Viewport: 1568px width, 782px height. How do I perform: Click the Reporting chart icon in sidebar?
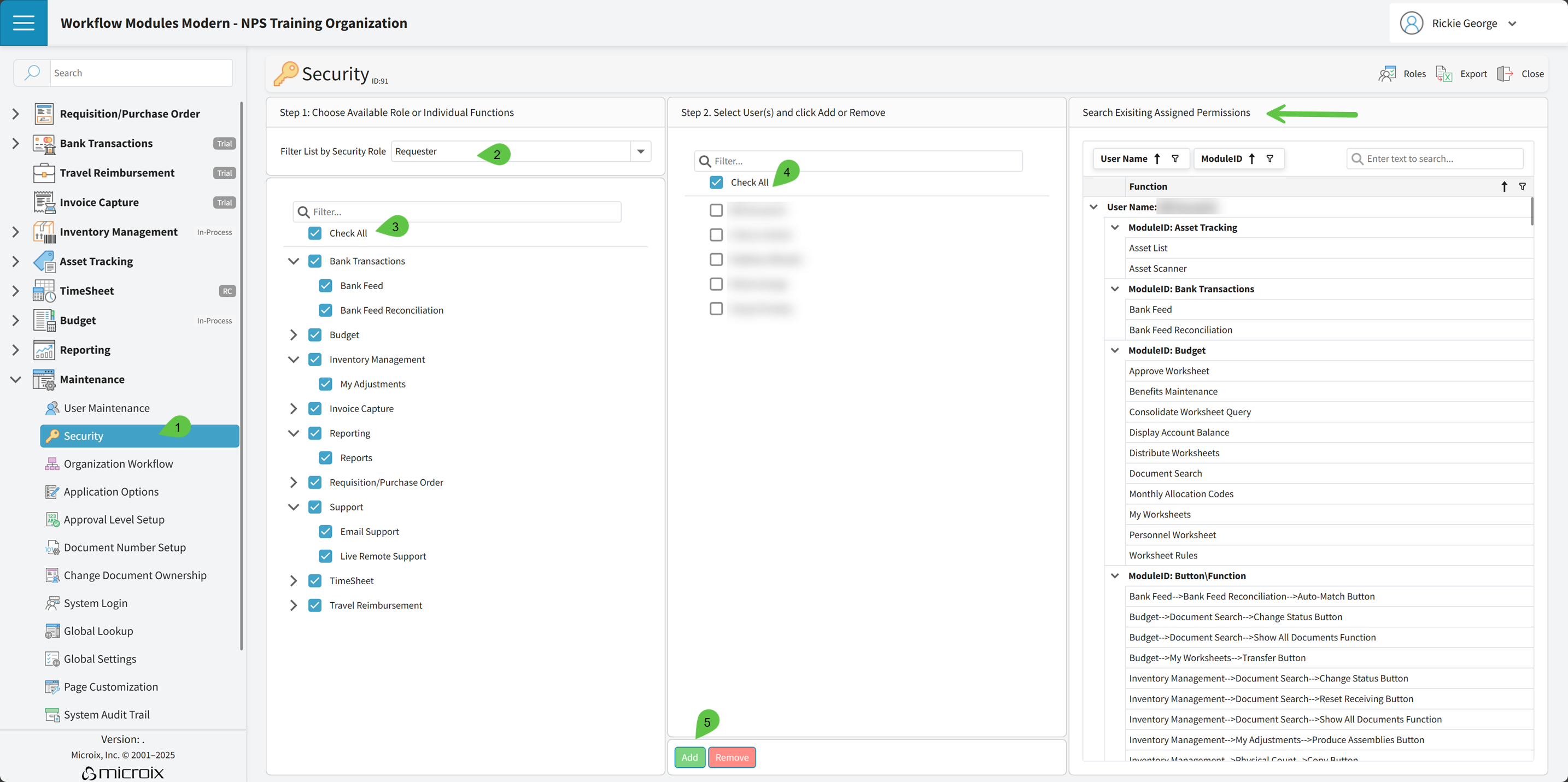[x=44, y=350]
